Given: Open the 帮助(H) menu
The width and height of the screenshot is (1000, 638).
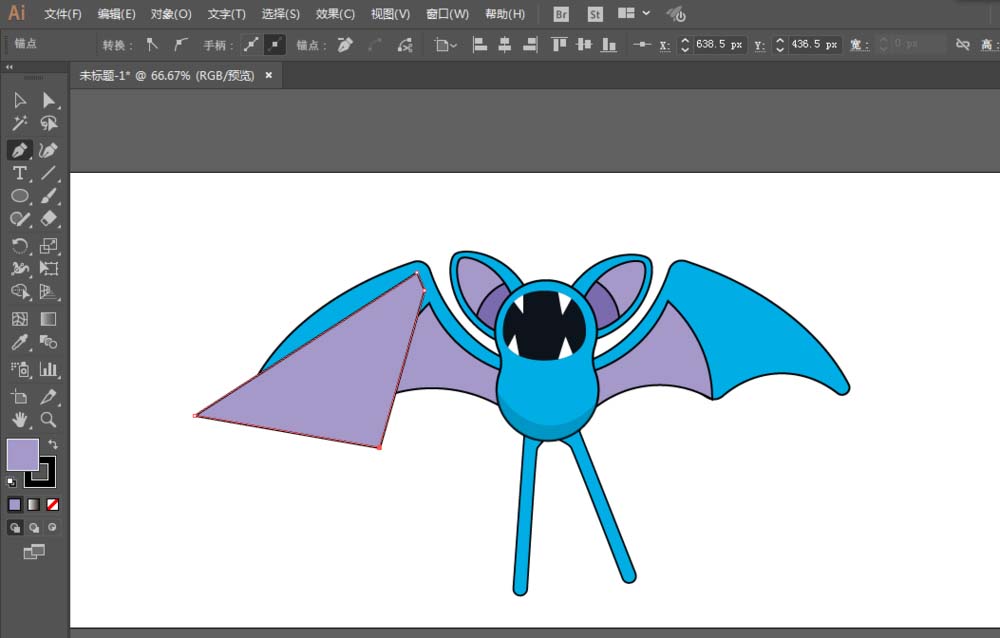Looking at the screenshot, I should point(505,14).
